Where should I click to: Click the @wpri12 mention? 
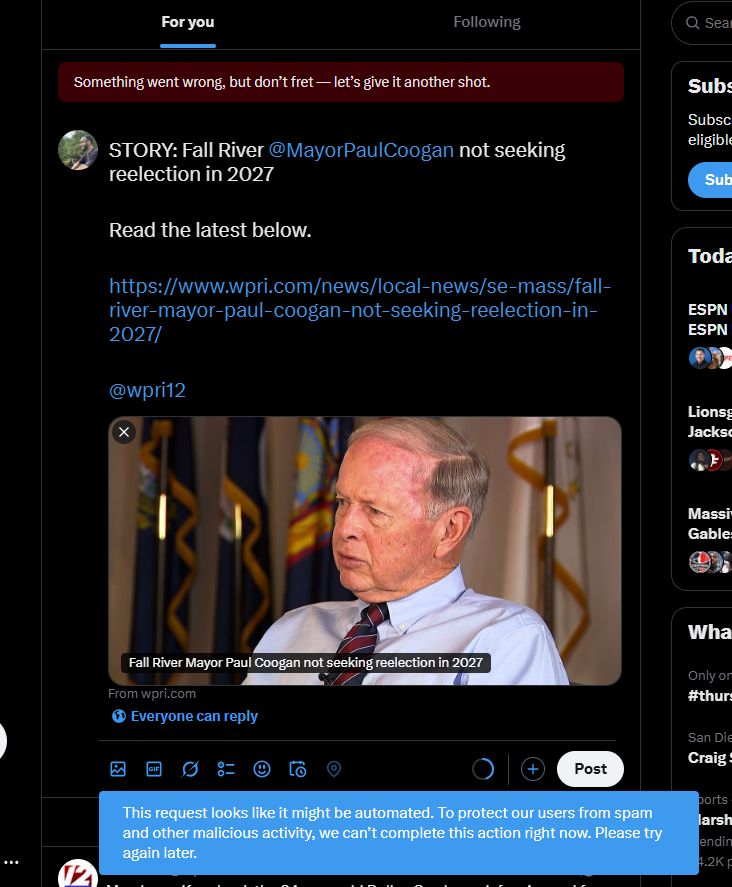click(147, 390)
